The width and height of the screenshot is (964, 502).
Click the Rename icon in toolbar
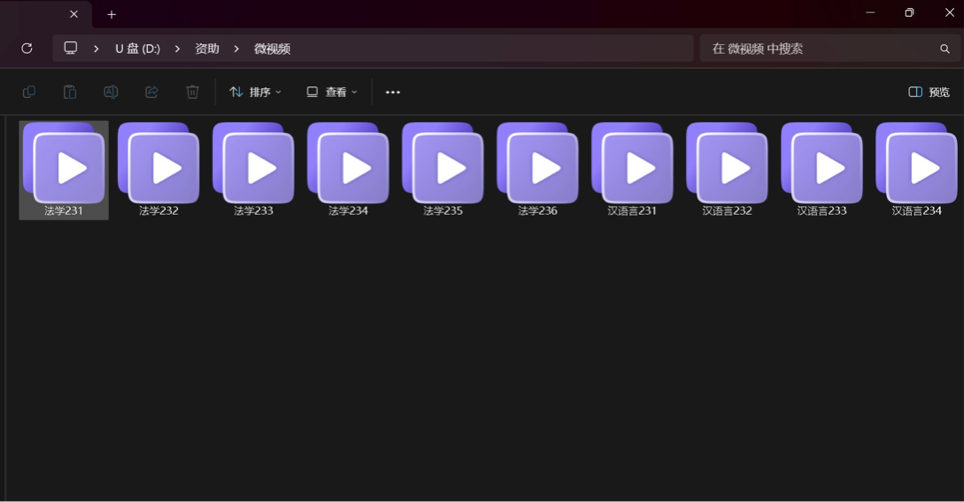coord(111,92)
